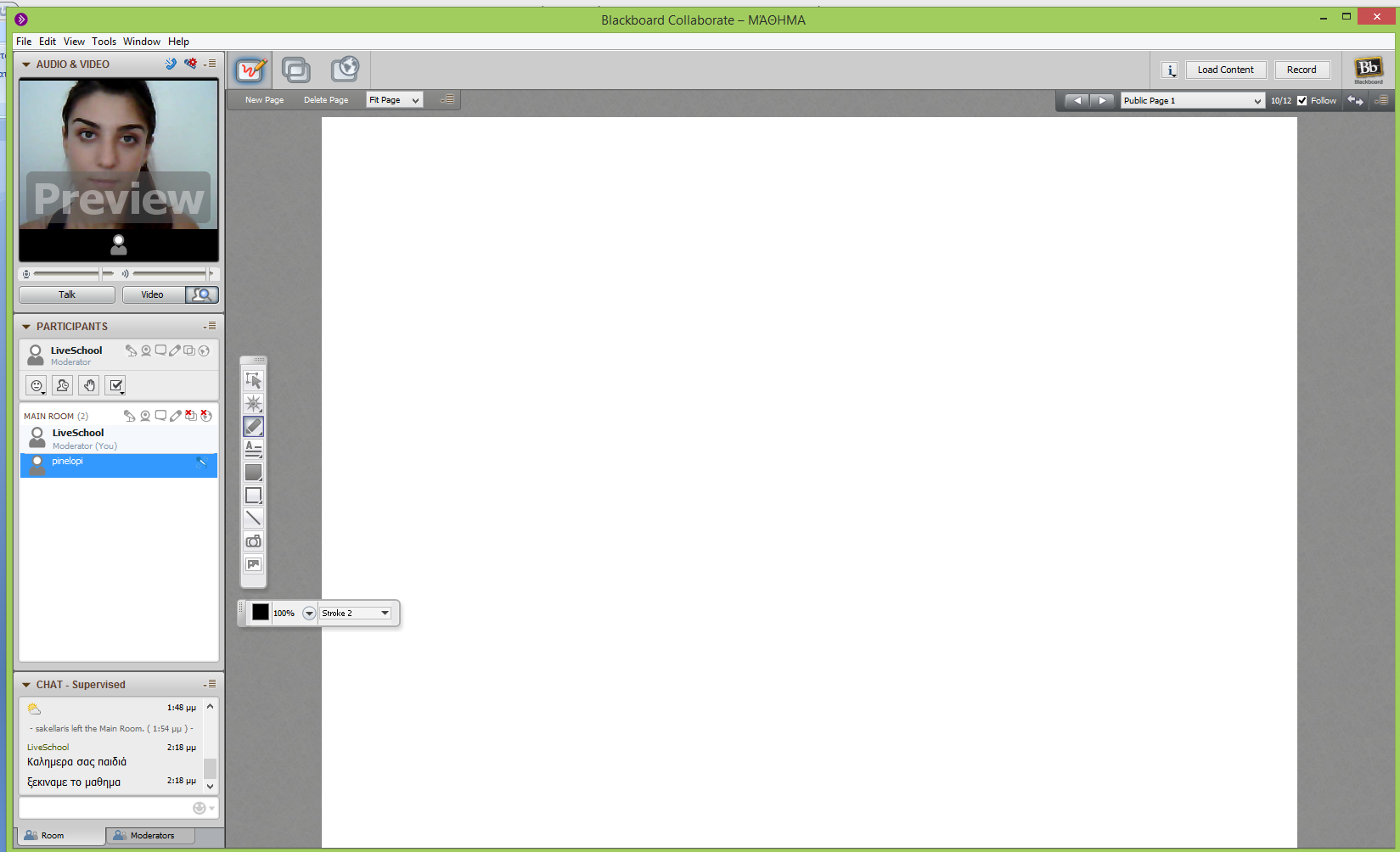Screen dimensions: 1400x852
Task: Toggle Main Room whiteboard permission
Action: [x=176, y=416]
